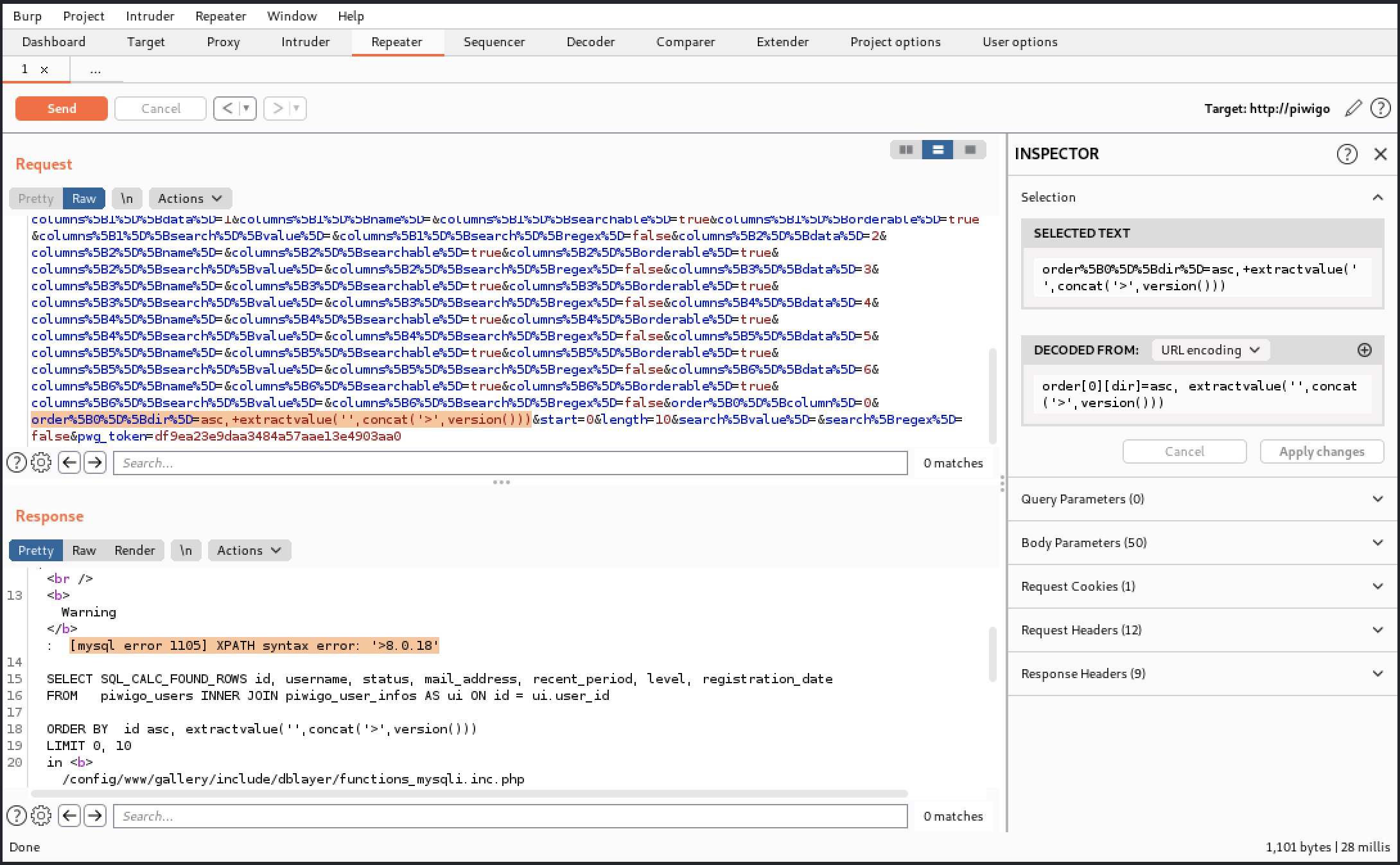
Task: Cancel Inspector selection edits
Action: coord(1184,451)
